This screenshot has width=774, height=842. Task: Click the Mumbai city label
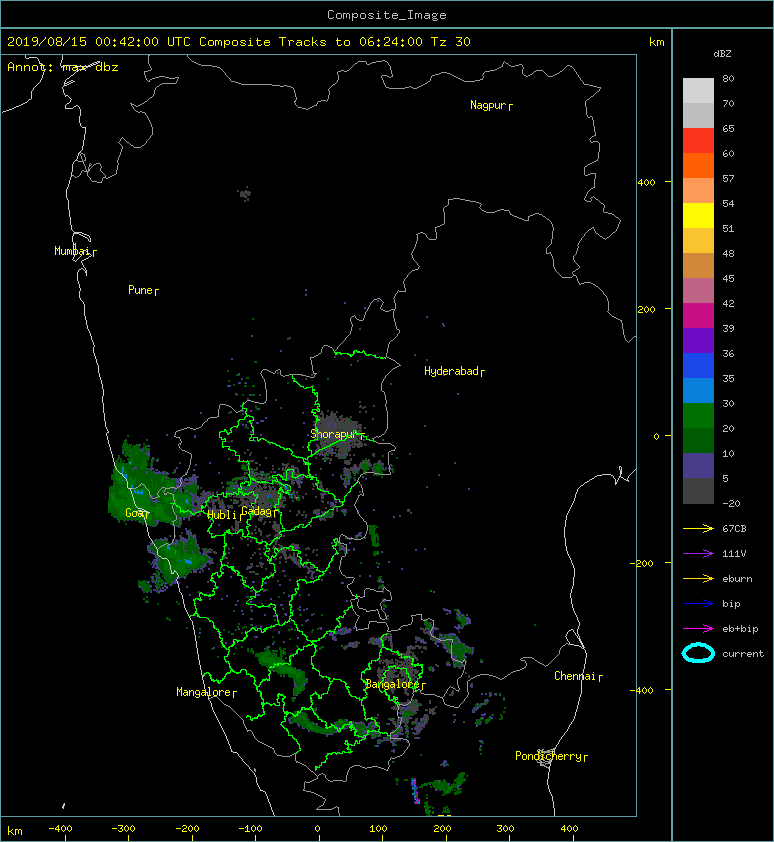pos(73,251)
